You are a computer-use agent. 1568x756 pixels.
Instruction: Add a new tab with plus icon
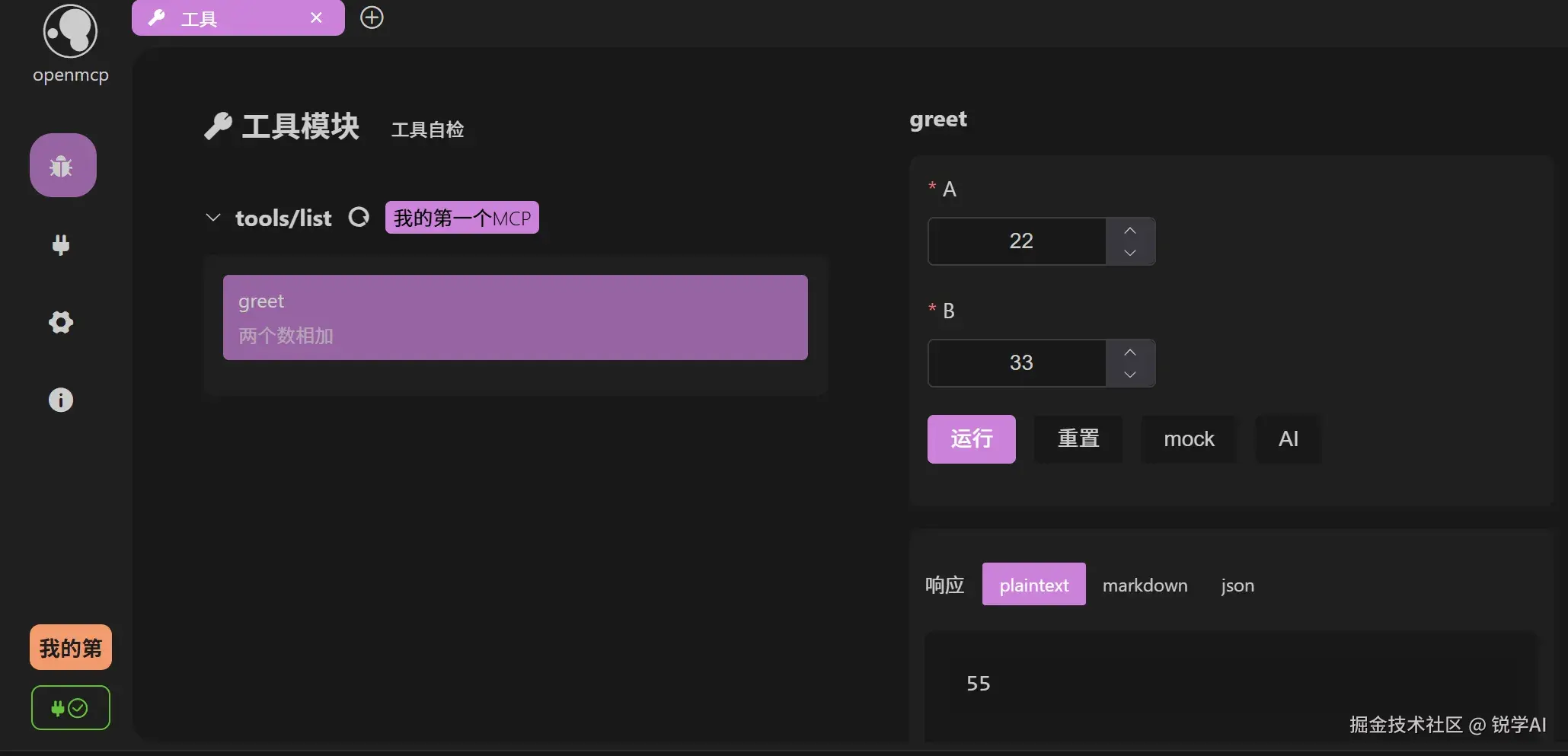point(372,18)
